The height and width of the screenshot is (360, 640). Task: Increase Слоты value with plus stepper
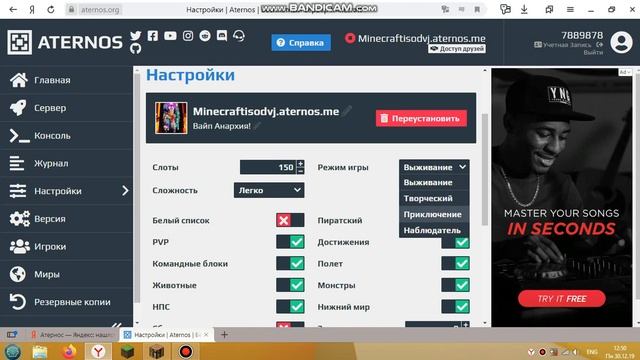point(300,164)
